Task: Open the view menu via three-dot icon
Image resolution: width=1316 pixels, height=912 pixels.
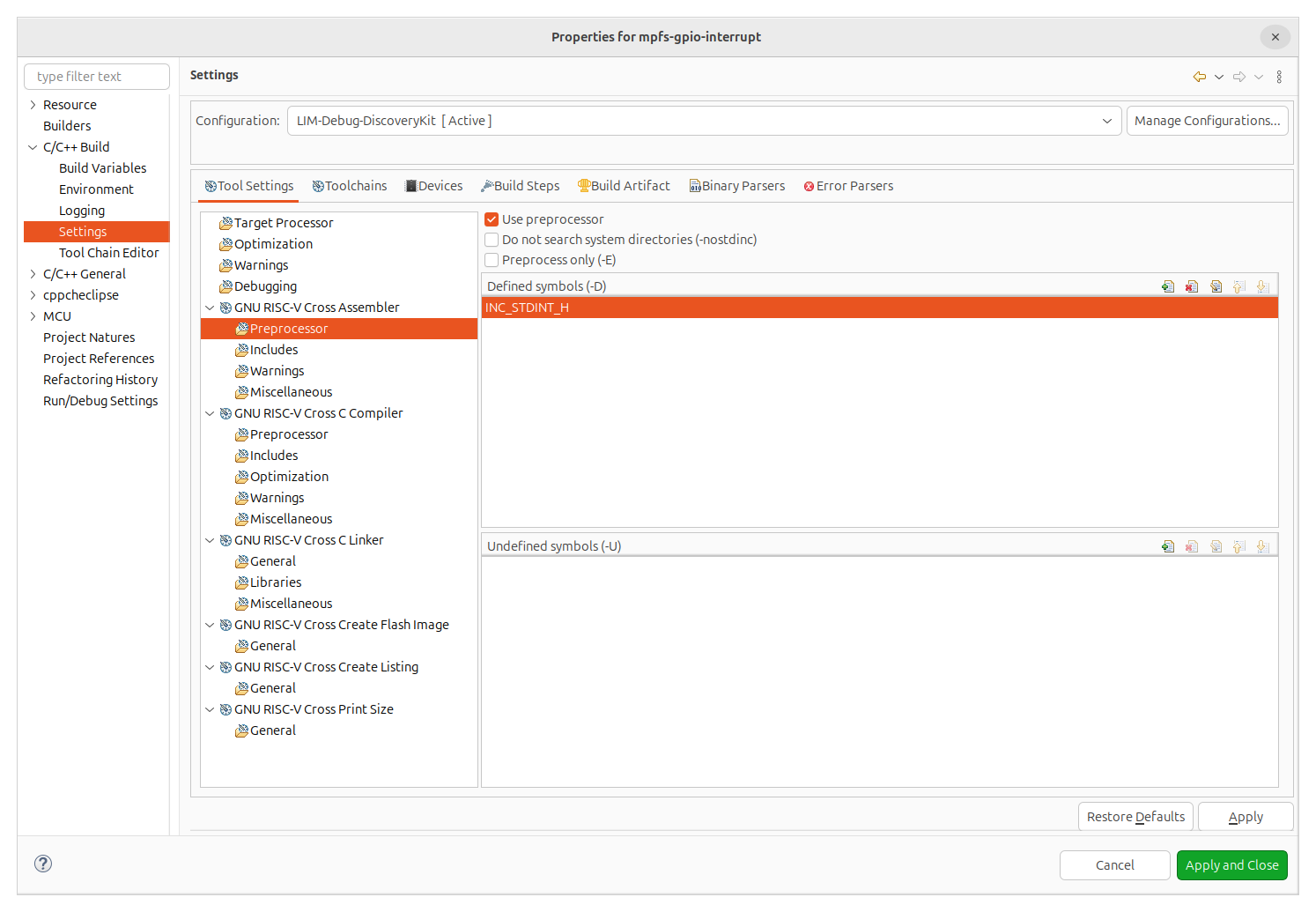Action: (1279, 77)
